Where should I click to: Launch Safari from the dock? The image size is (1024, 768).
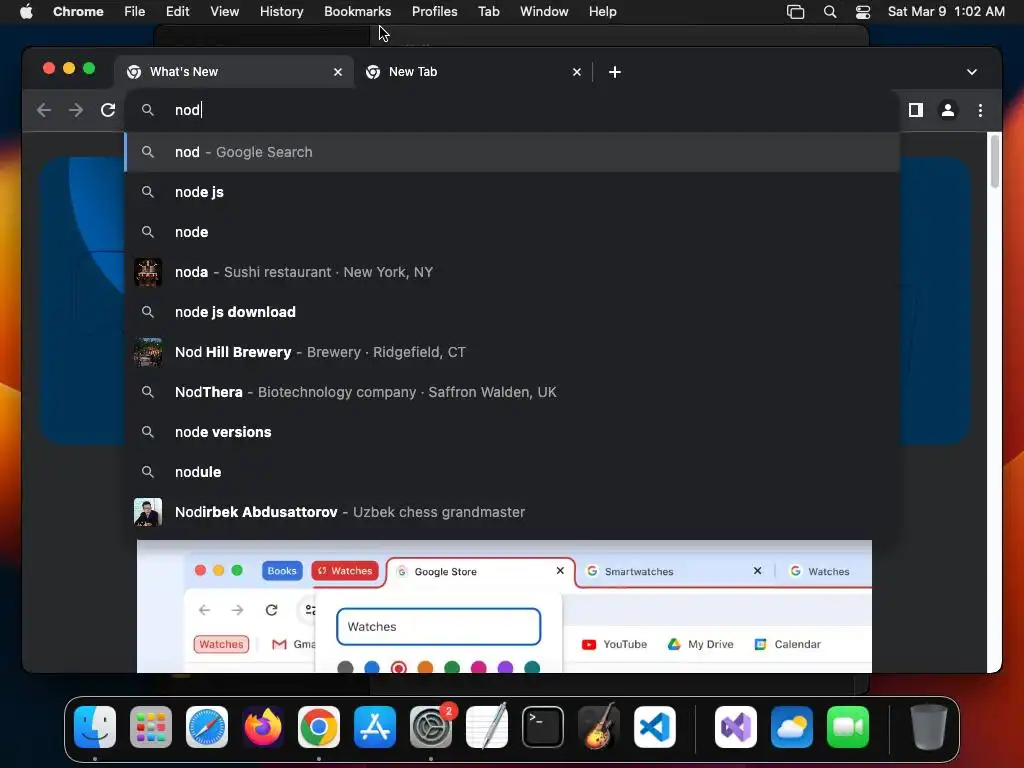[x=207, y=727]
